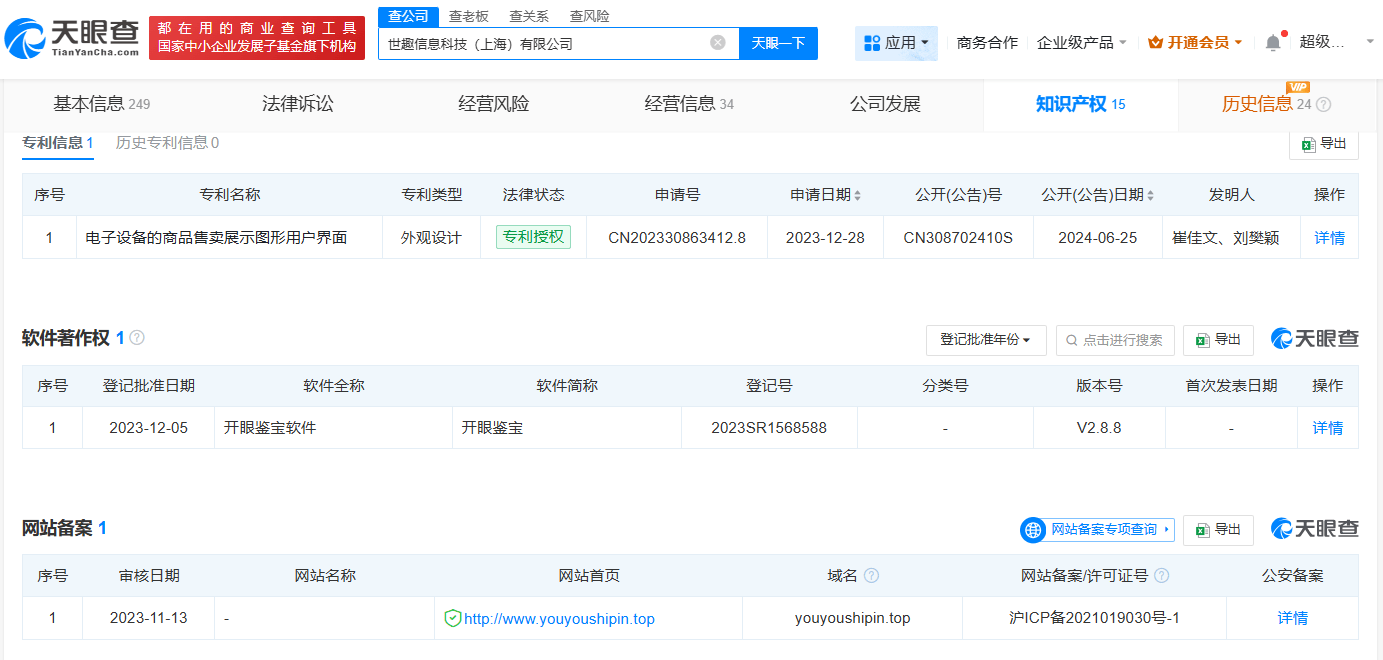Sort by 申请日期 column arrows

pyautogui.click(x=857, y=196)
